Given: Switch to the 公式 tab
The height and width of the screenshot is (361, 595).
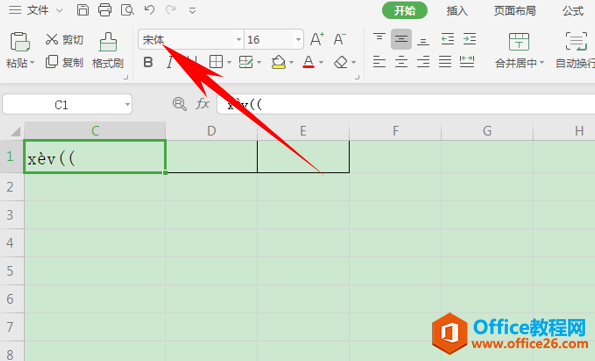Looking at the screenshot, I should point(573,11).
